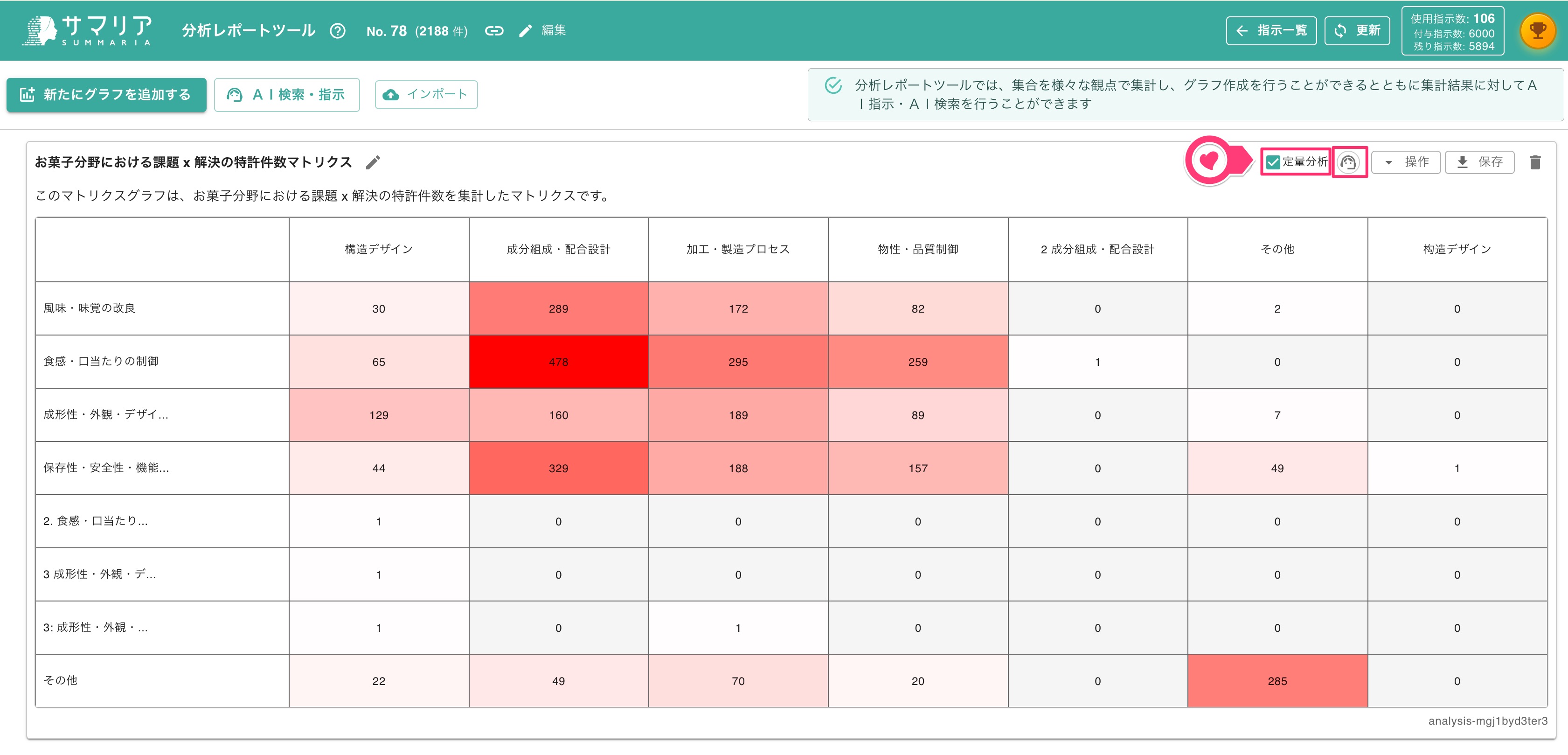Click the cell with value 65

(379, 362)
